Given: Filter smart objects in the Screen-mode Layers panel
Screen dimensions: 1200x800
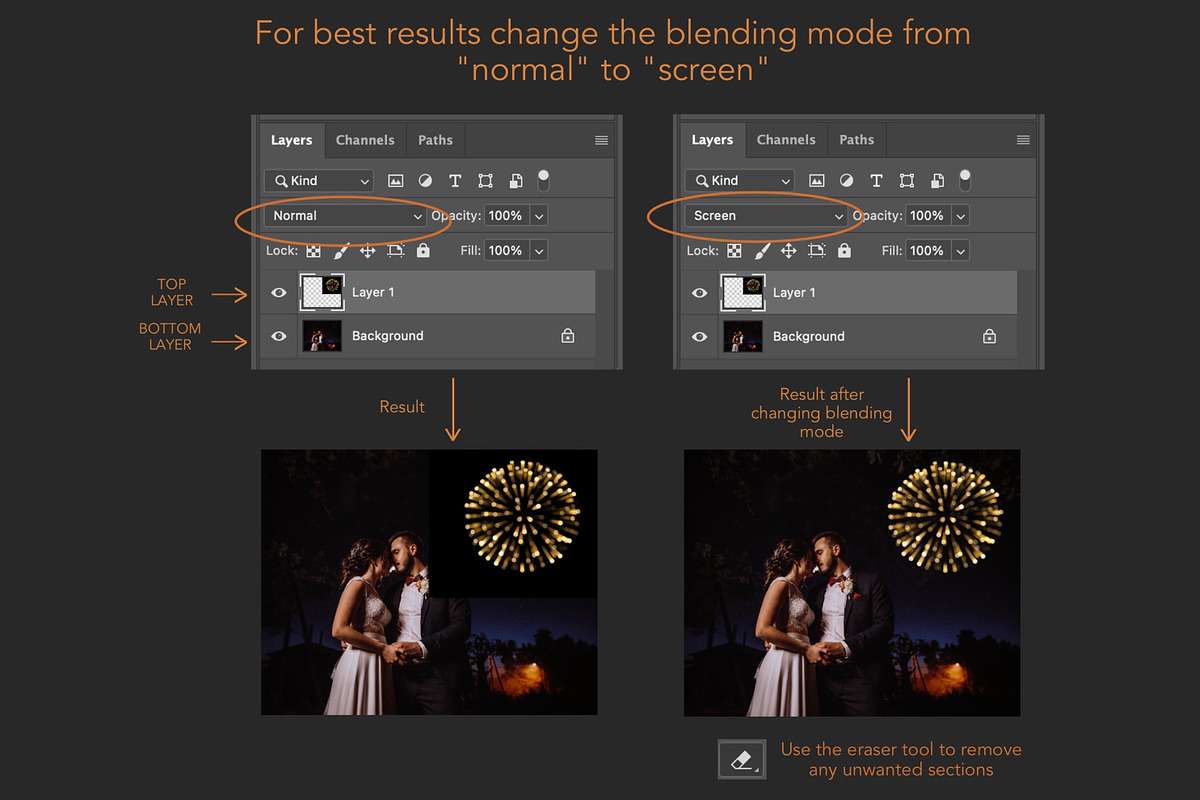Looking at the screenshot, I should (x=937, y=181).
